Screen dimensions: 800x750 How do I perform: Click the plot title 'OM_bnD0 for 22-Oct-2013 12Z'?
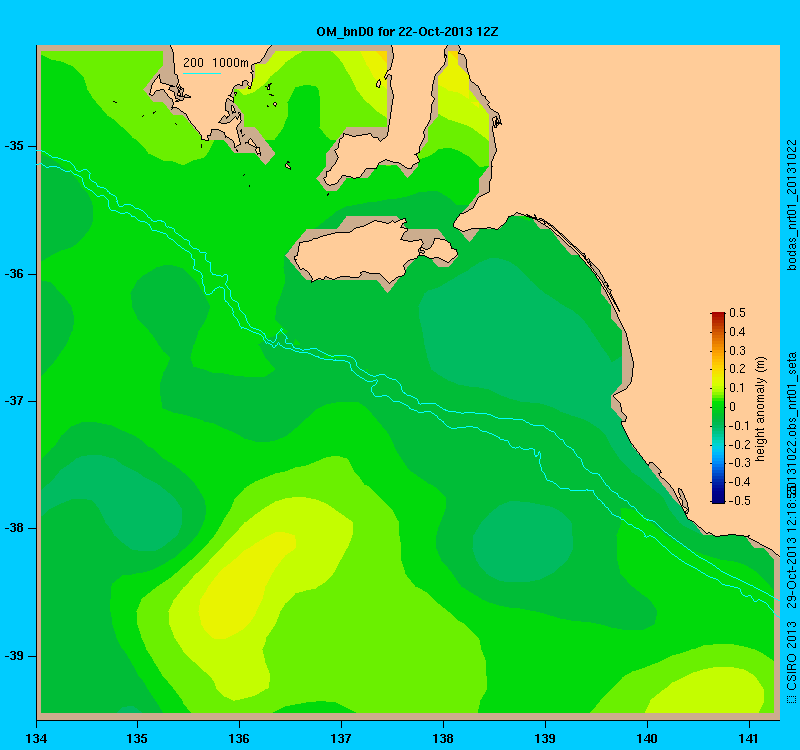tap(407, 32)
